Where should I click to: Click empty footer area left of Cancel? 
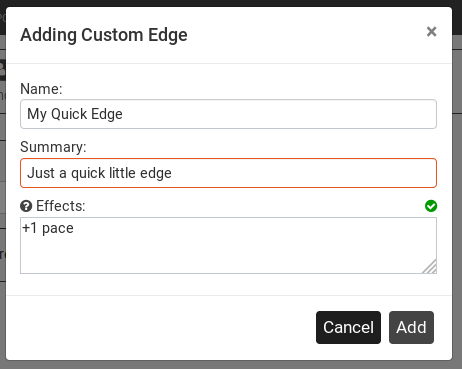tap(160, 327)
